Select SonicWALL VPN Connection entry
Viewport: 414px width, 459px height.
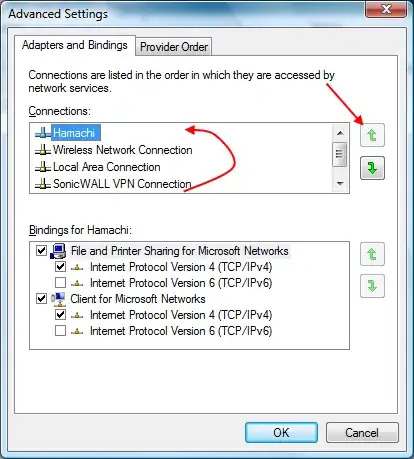click(x=113, y=184)
